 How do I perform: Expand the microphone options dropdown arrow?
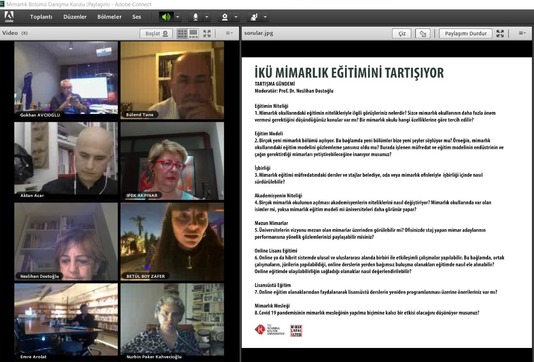point(207,17)
